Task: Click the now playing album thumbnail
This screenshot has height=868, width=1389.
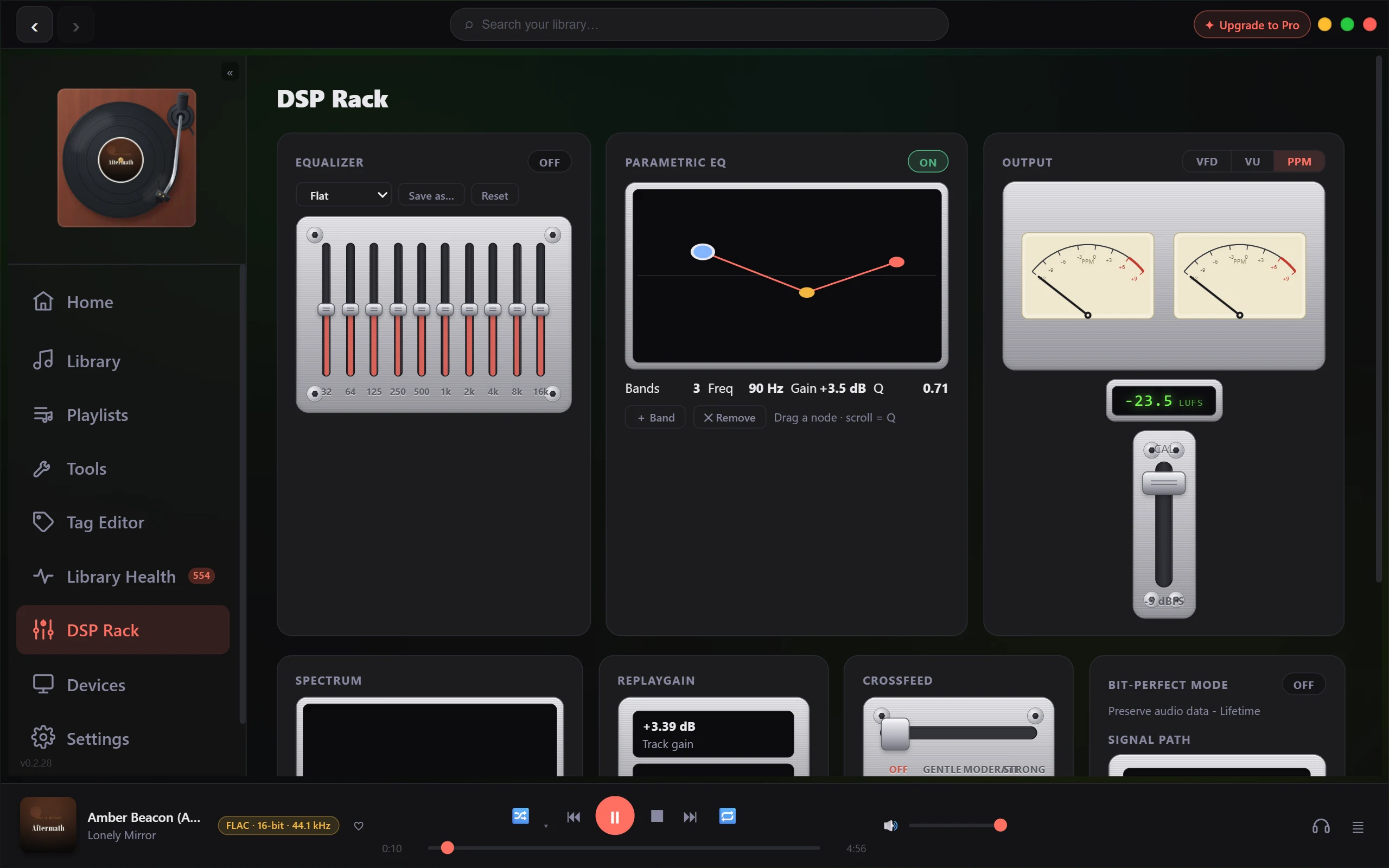Action: 48,825
